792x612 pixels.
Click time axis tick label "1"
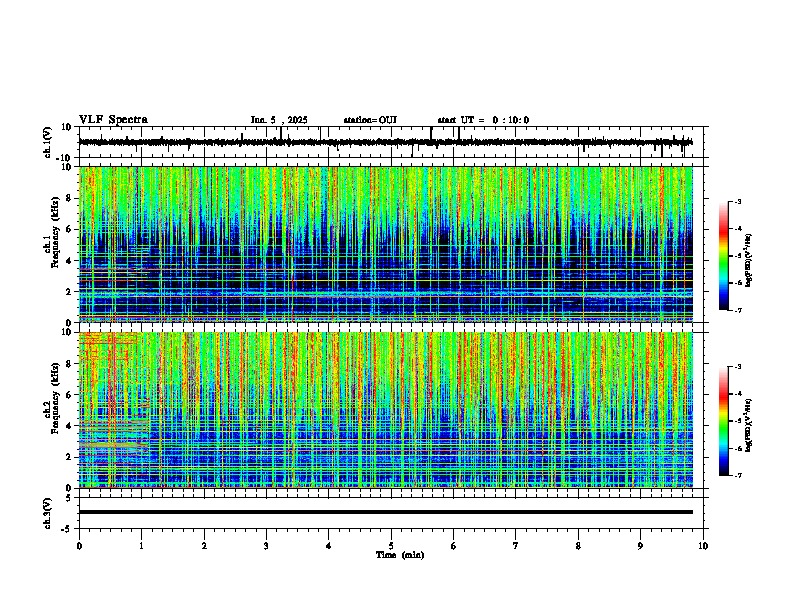click(x=141, y=546)
